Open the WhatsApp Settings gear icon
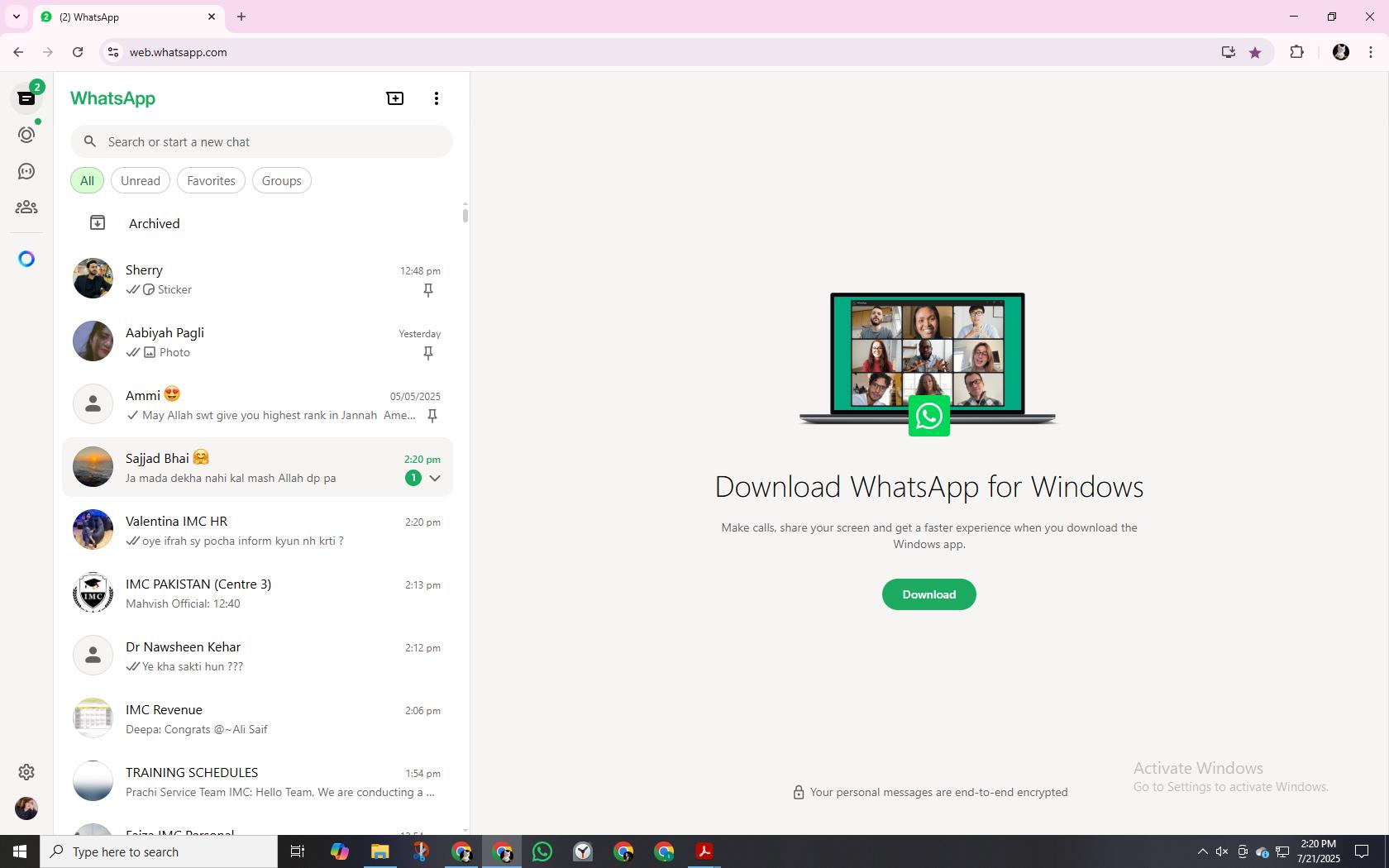The image size is (1389, 868). point(26,771)
